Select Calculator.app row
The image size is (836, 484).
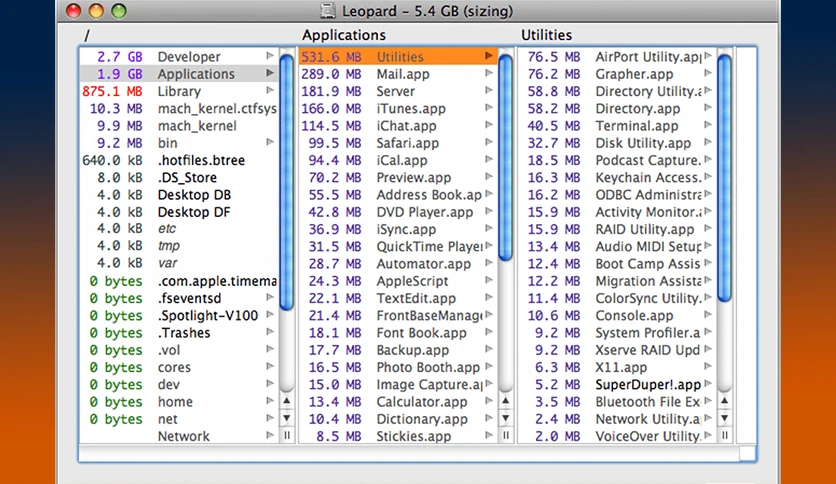tap(398, 401)
